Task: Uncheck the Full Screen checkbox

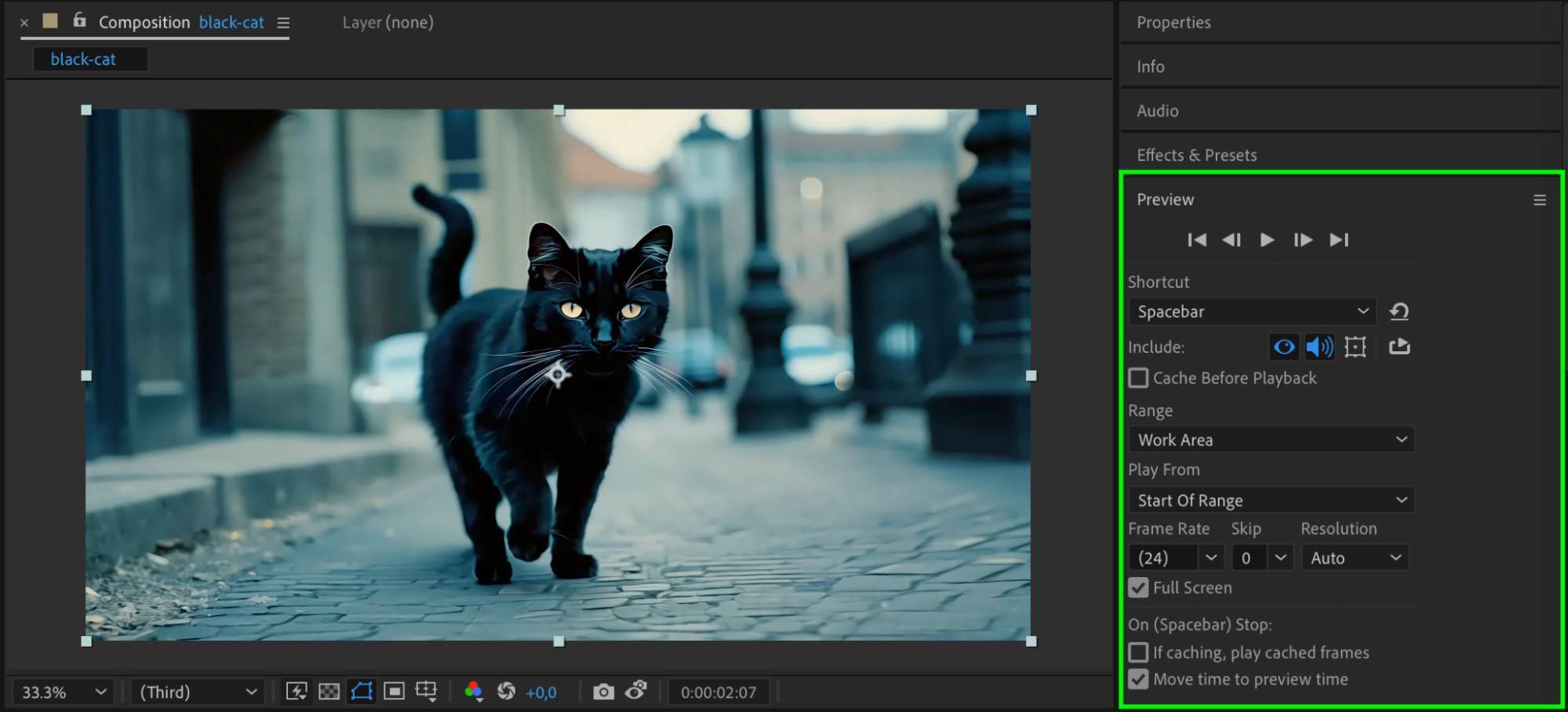Action: (1138, 587)
